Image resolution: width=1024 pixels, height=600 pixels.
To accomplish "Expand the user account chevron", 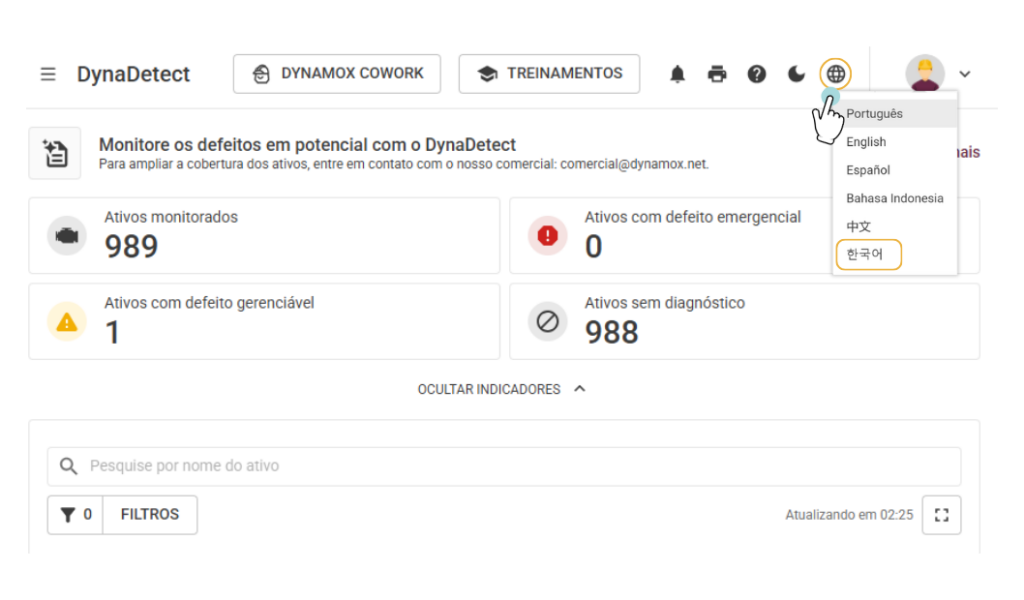I will (x=965, y=74).
